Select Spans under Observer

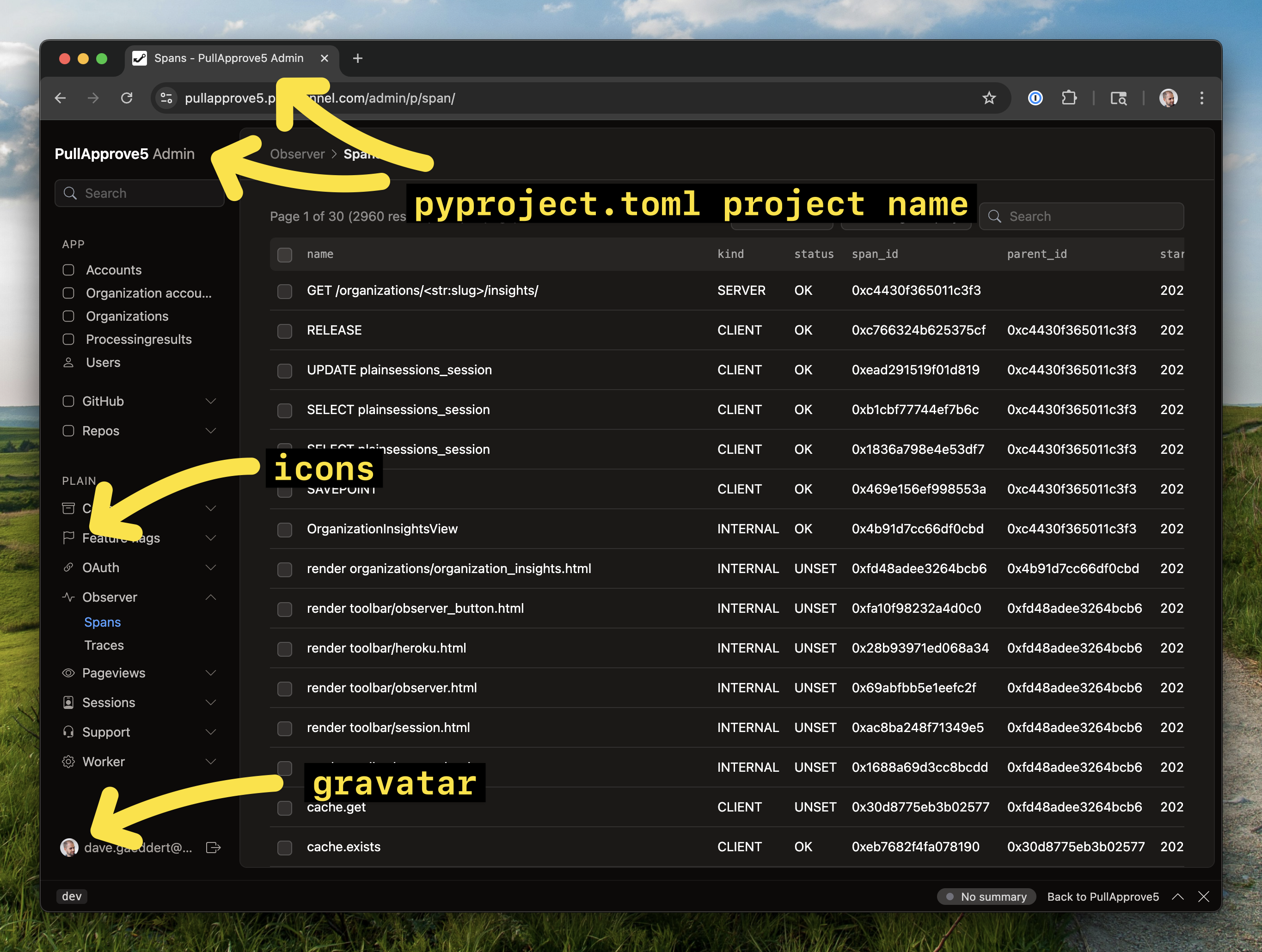[x=102, y=622]
